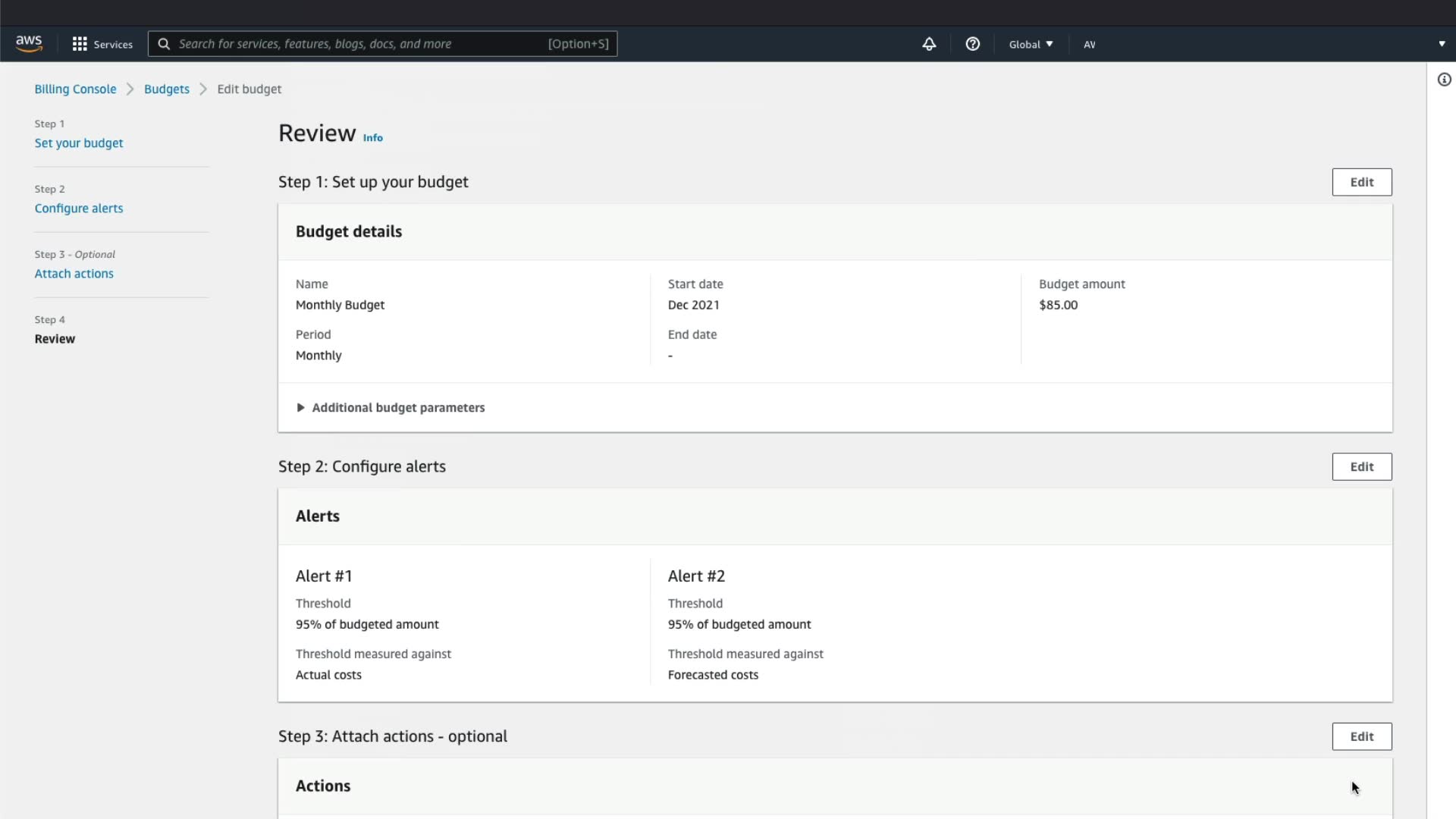Image resolution: width=1456 pixels, height=819 pixels.
Task: Open the info panel icon at right edge
Action: pos(1444,80)
